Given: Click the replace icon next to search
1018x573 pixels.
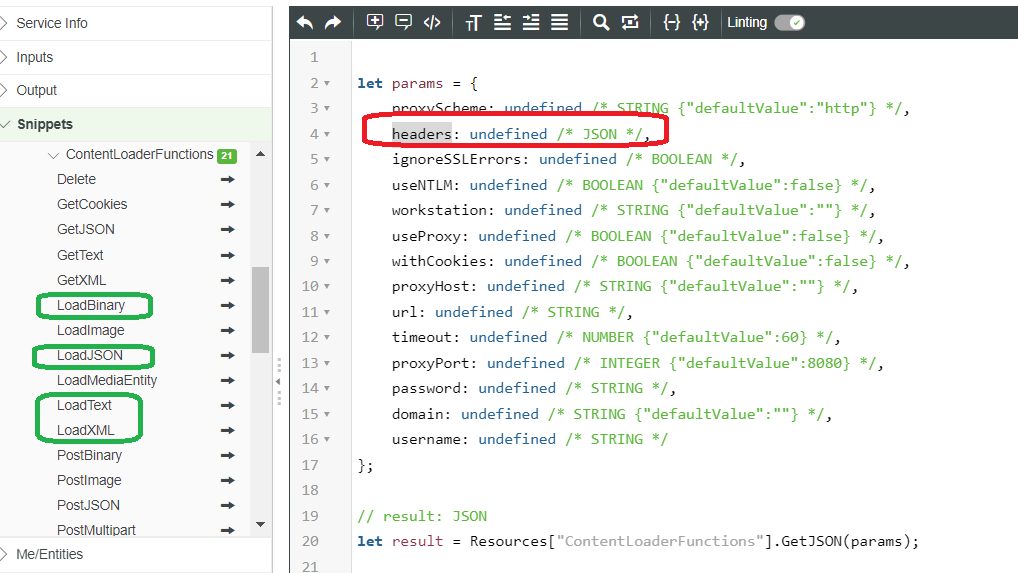Looking at the screenshot, I should (x=630, y=22).
